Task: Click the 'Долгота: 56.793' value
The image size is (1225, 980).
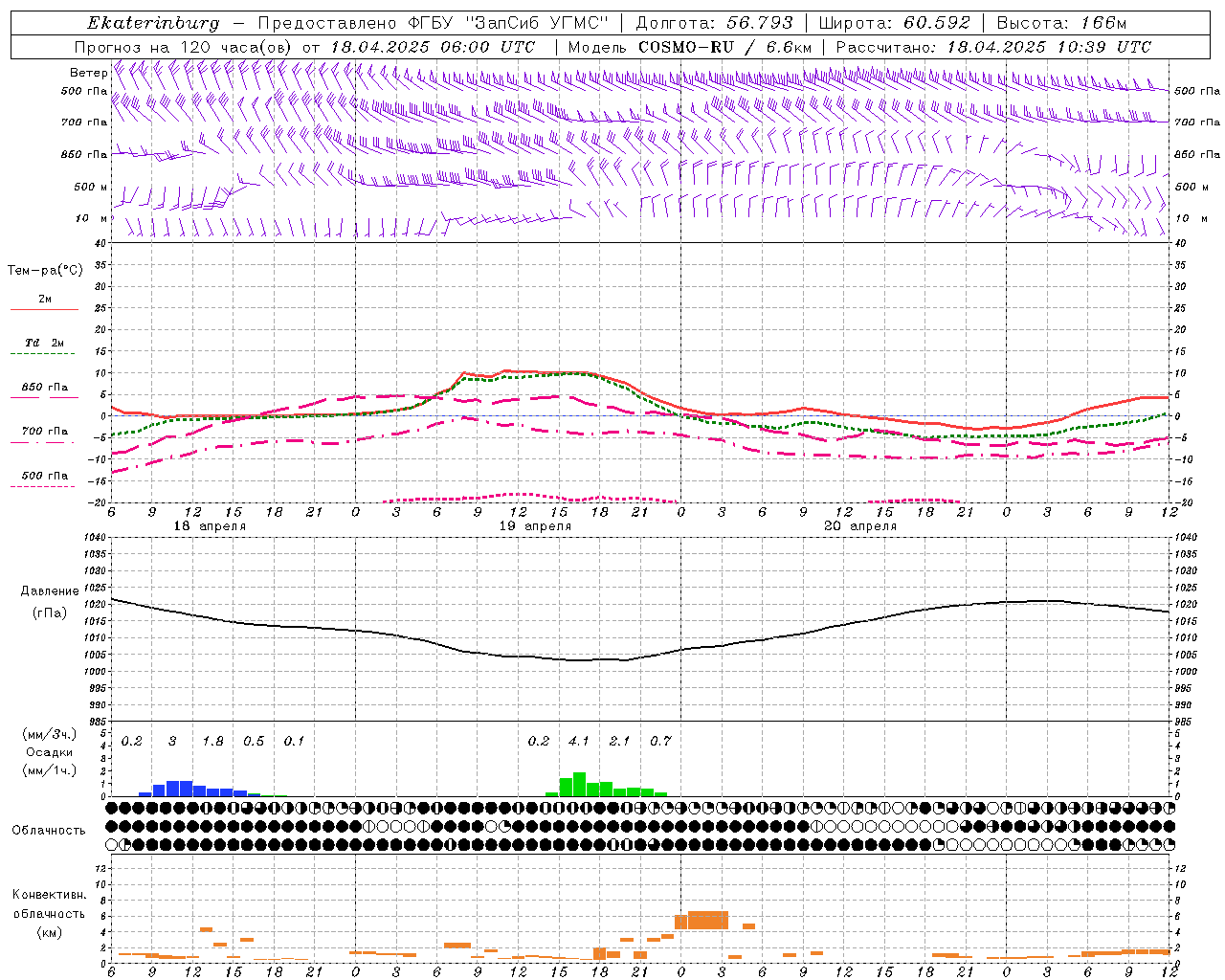Action: (714, 23)
